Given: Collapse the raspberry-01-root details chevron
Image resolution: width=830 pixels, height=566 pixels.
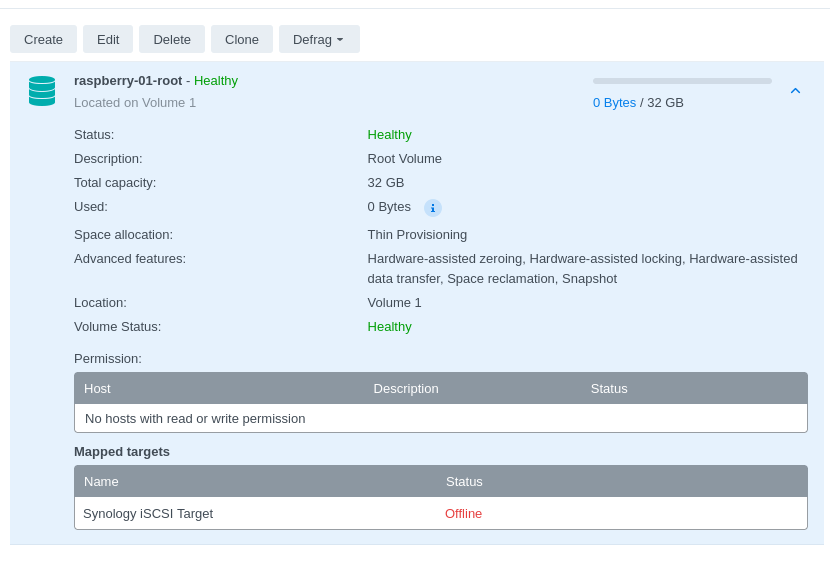Looking at the screenshot, I should pyautogui.click(x=795, y=91).
